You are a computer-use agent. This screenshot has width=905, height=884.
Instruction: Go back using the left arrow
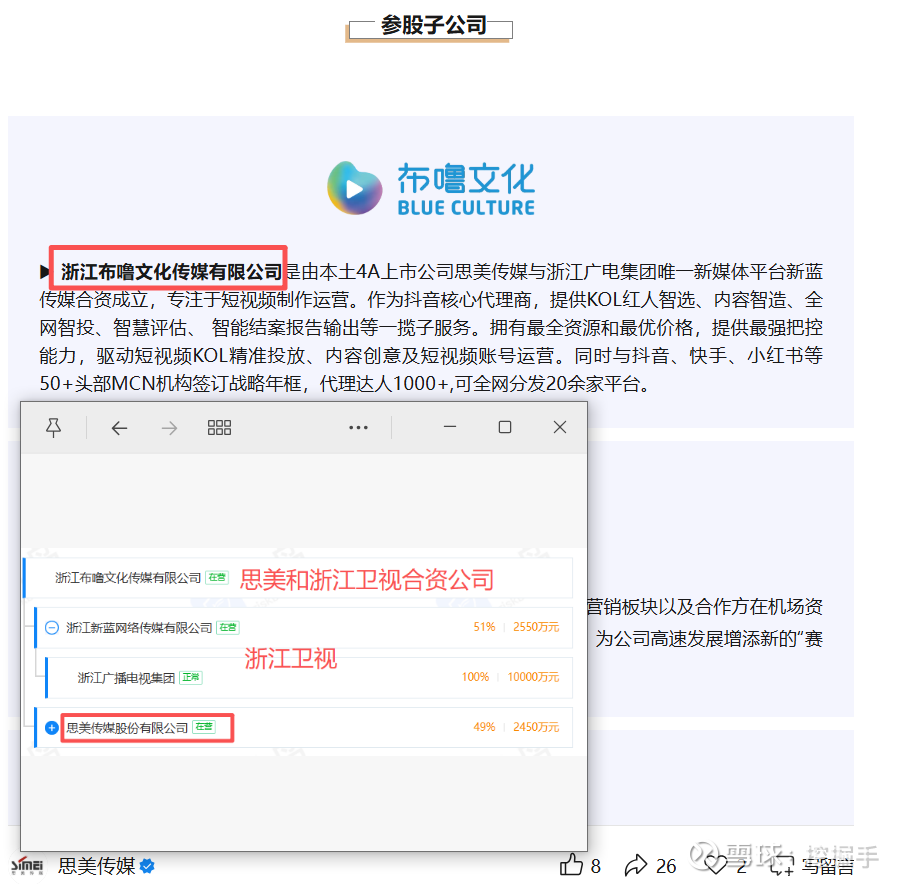point(119,428)
